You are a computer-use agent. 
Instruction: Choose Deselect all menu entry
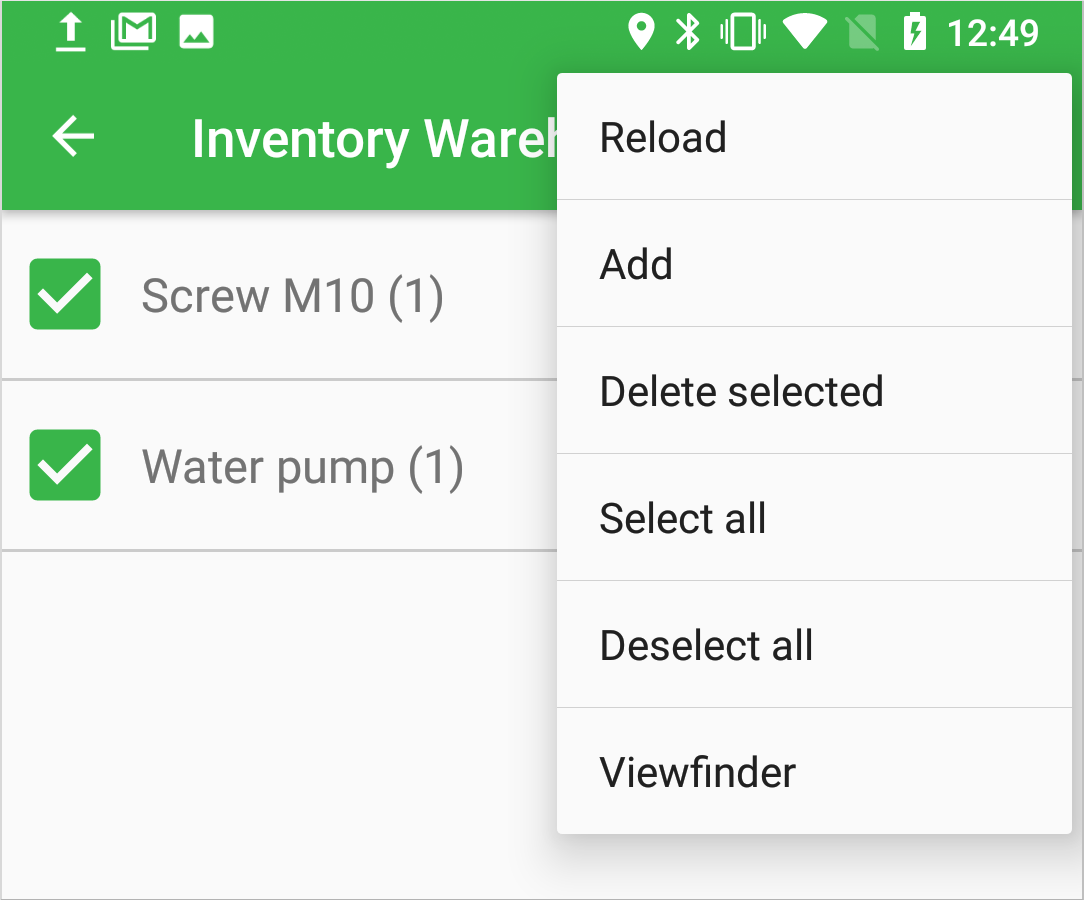pos(706,646)
